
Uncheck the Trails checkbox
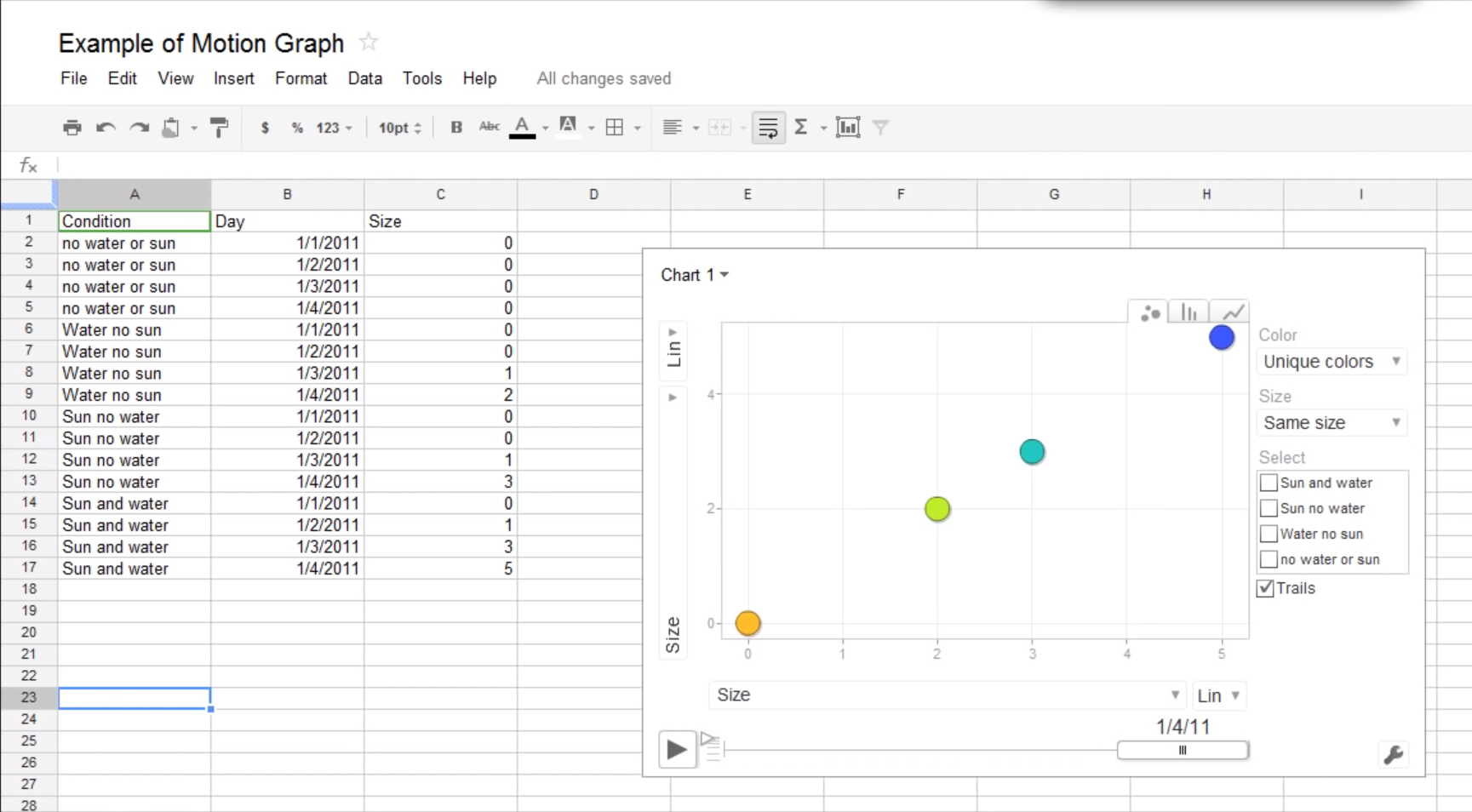coord(1264,588)
